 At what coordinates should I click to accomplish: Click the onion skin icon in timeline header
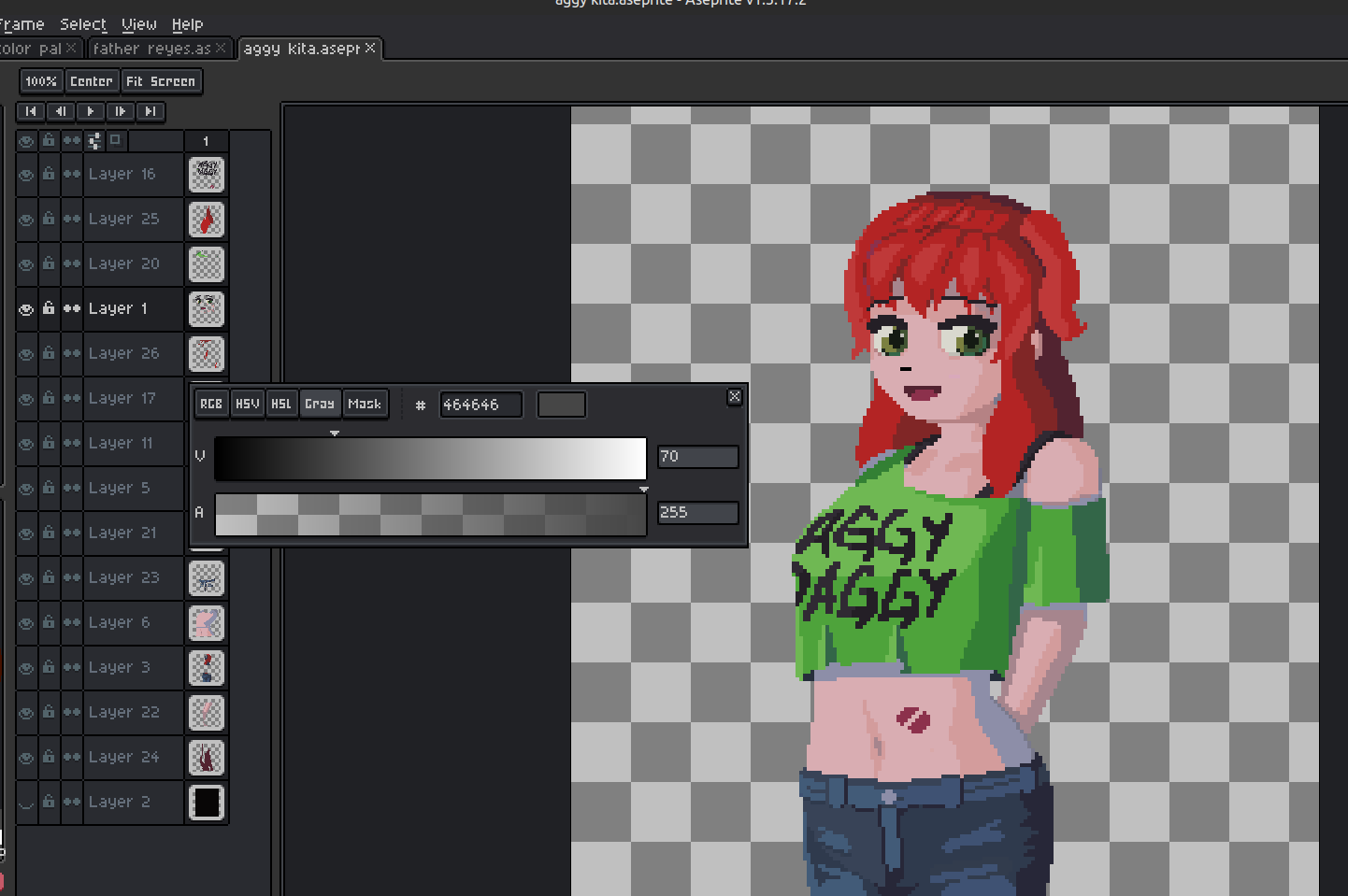click(x=115, y=140)
